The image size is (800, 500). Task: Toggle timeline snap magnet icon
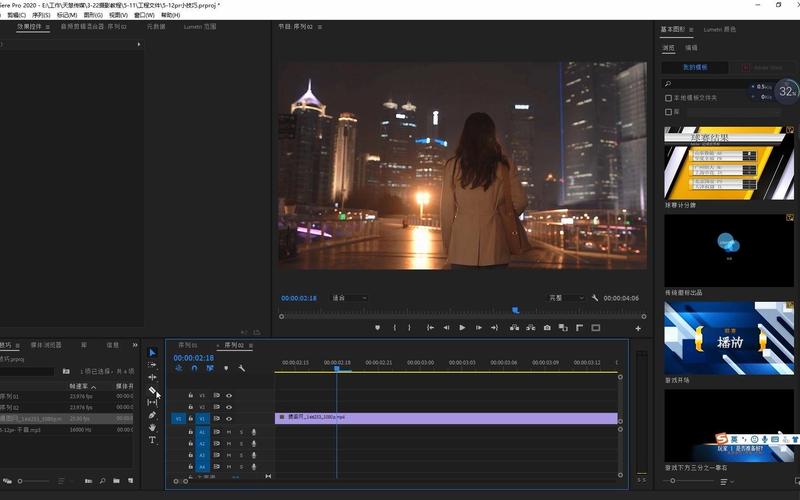[194, 368]
